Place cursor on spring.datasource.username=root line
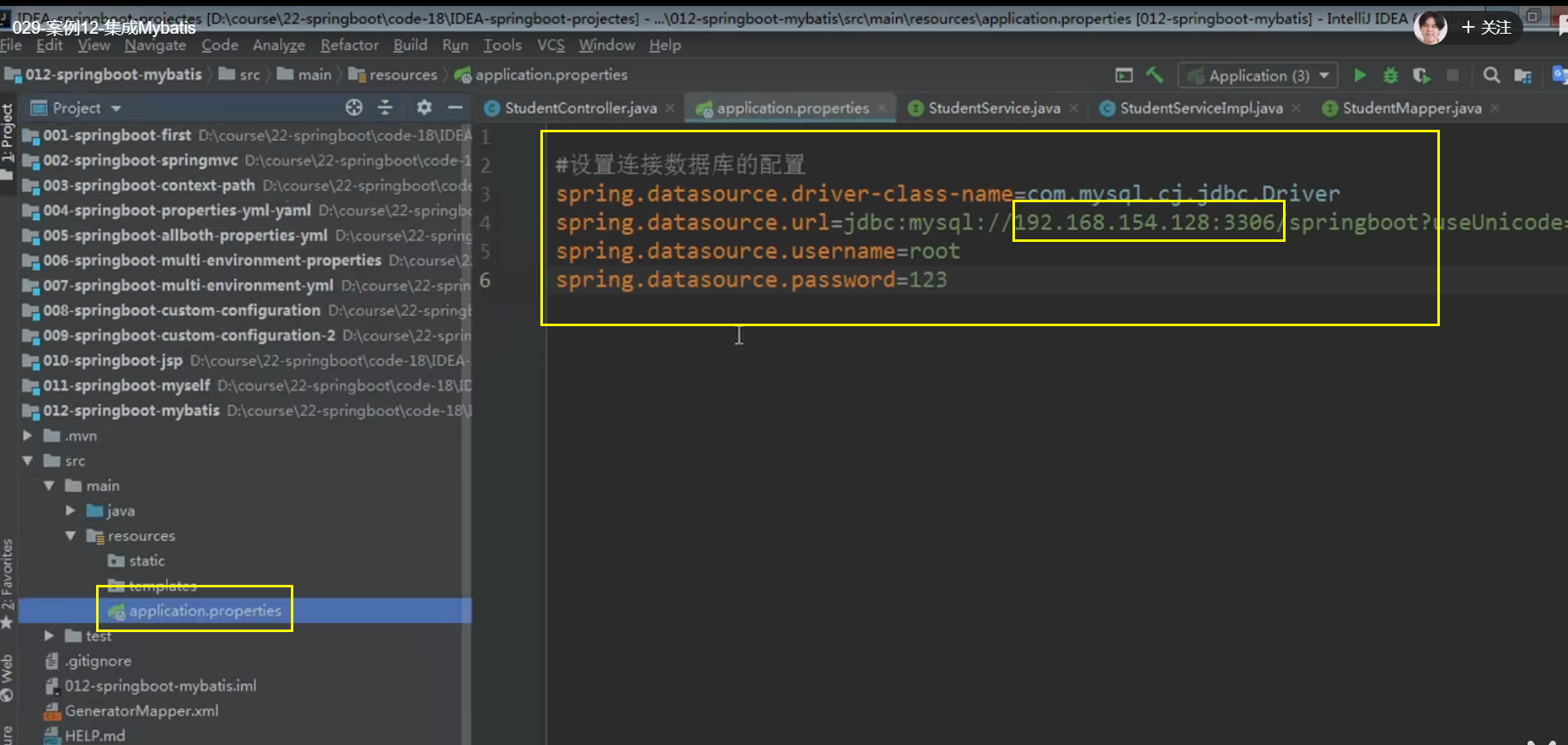The image size is (1568, 745). 757,251
